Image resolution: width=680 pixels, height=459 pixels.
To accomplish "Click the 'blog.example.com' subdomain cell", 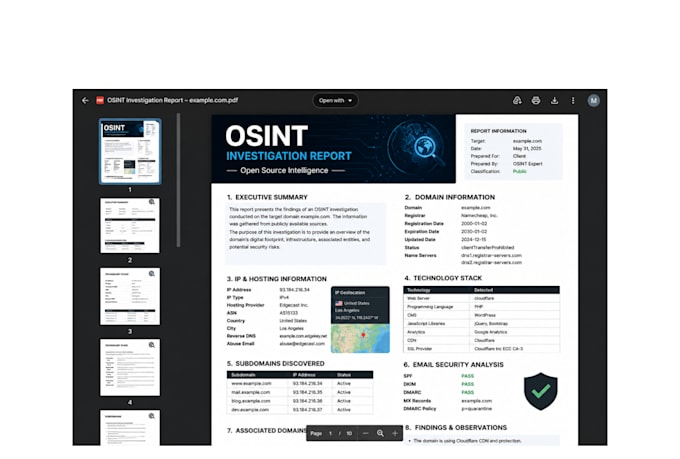I will tap(251, 401).
